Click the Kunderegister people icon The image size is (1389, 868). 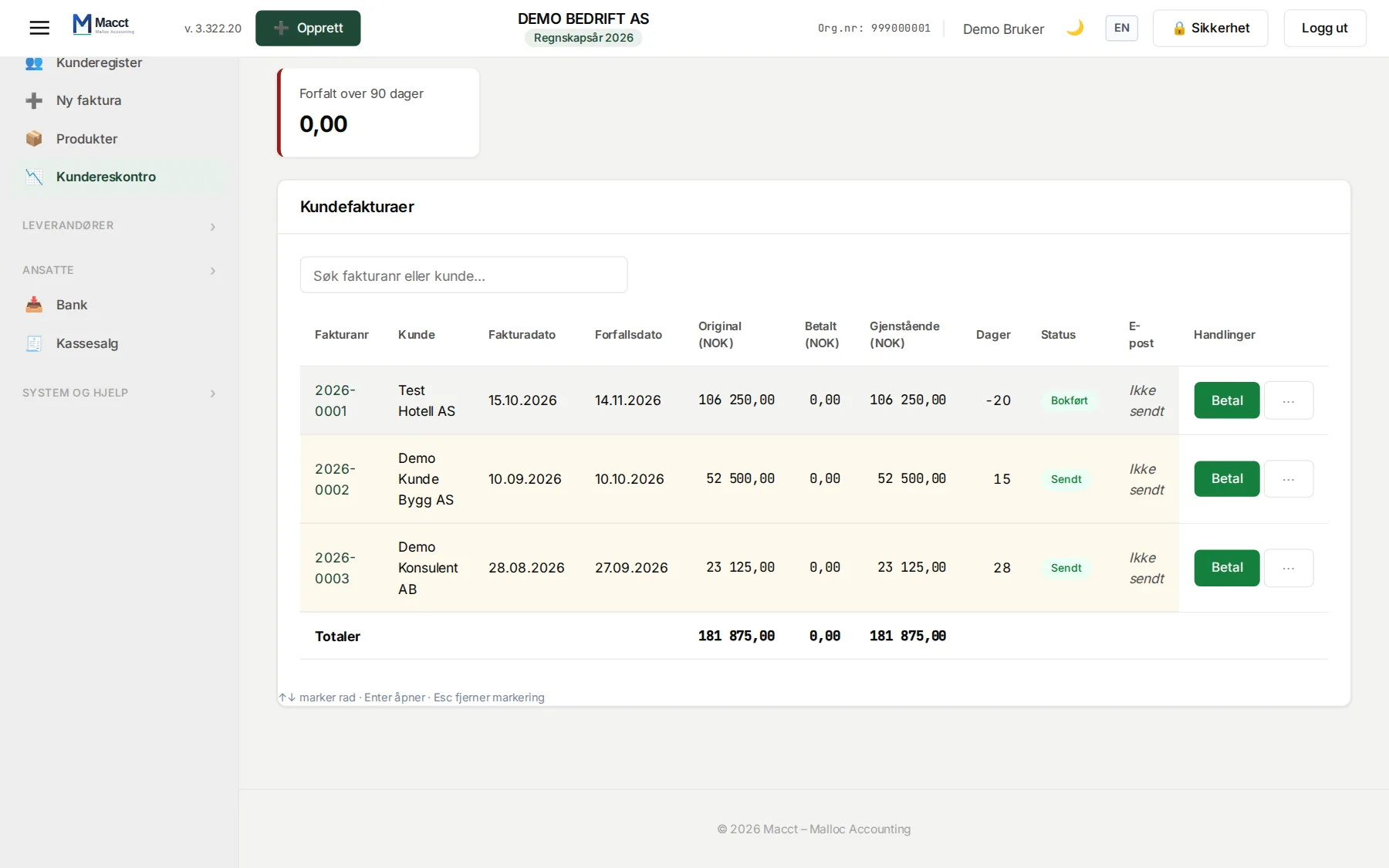34,62
